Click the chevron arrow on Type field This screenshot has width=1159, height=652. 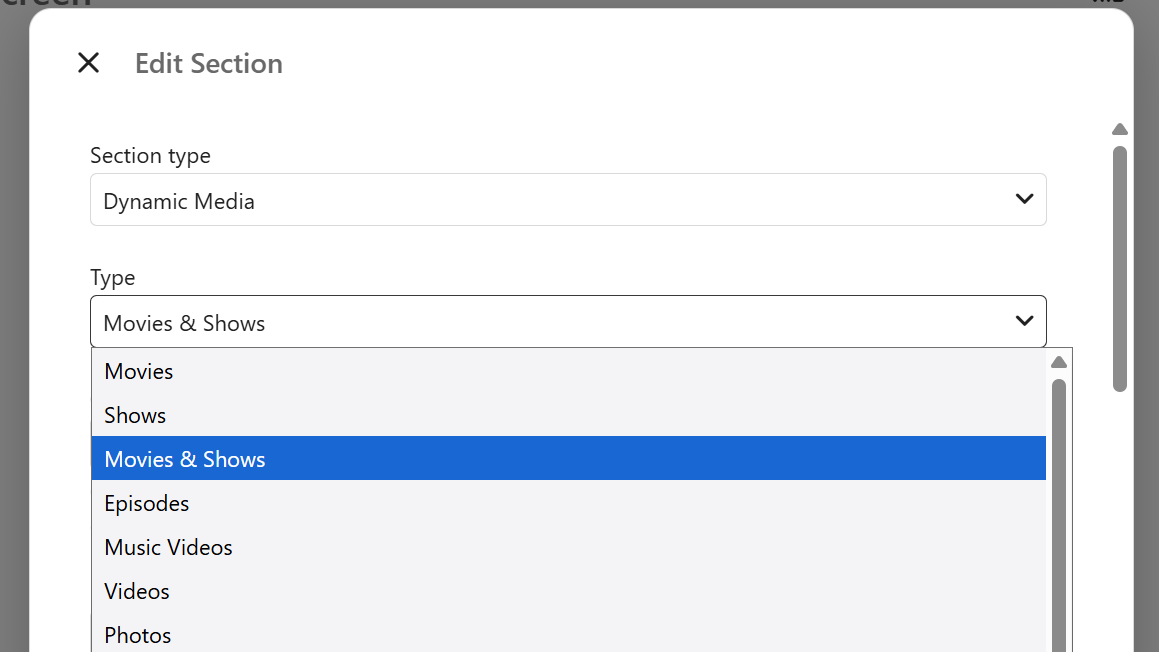[x=1024, y=321]
